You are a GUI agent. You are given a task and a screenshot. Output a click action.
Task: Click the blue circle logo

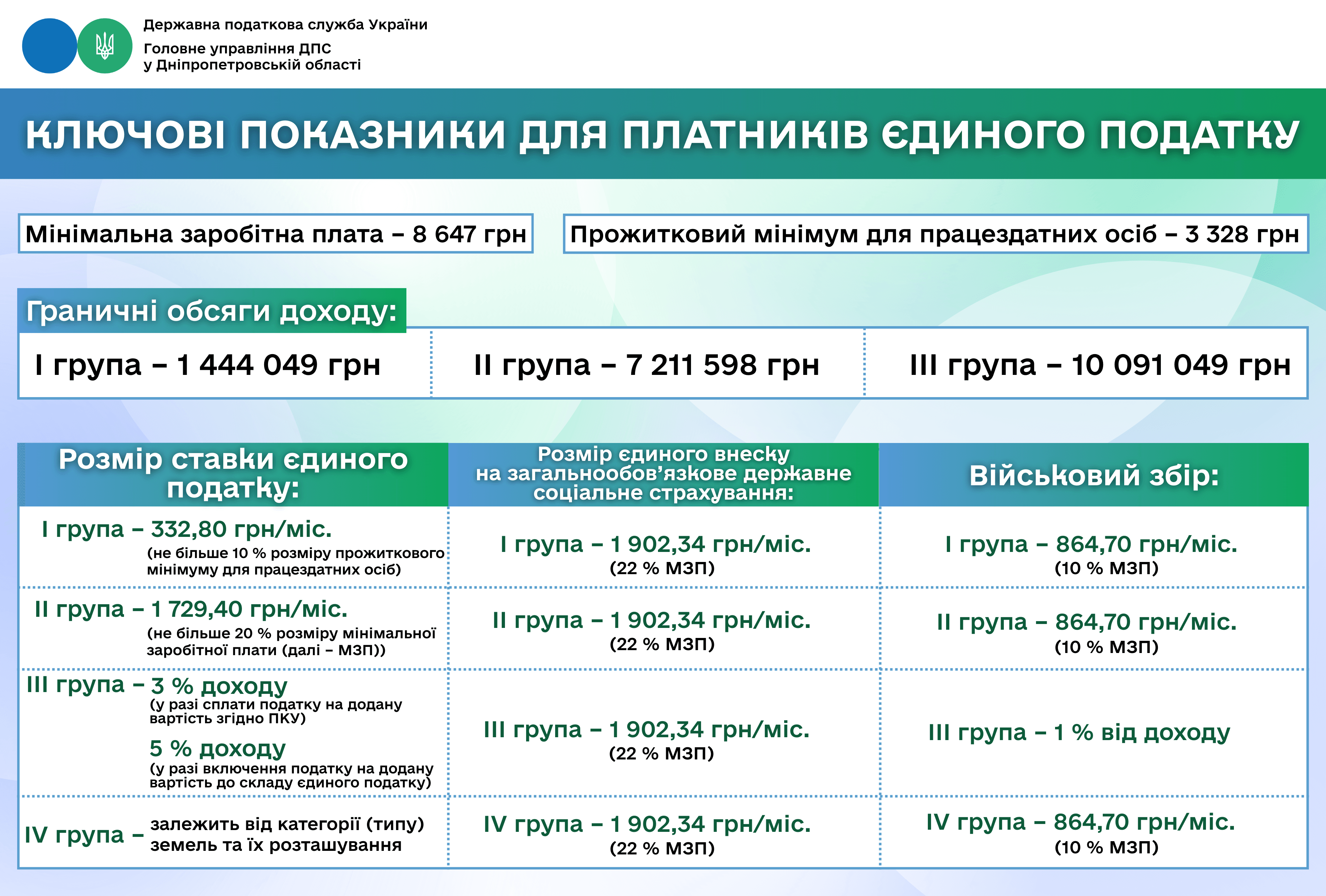[x=50, y=46]
